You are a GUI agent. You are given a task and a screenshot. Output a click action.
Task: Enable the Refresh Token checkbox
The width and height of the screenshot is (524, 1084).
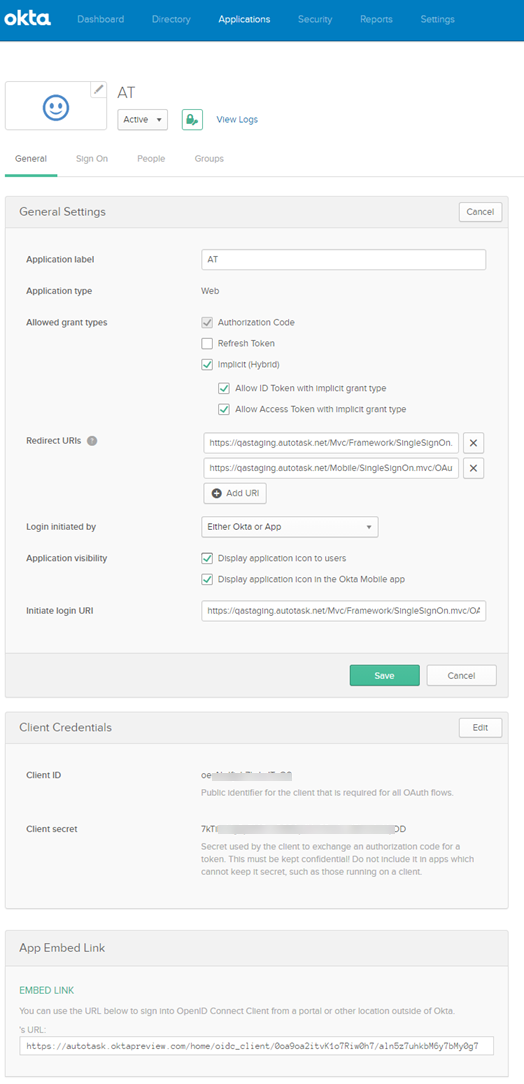coord(207,343)
